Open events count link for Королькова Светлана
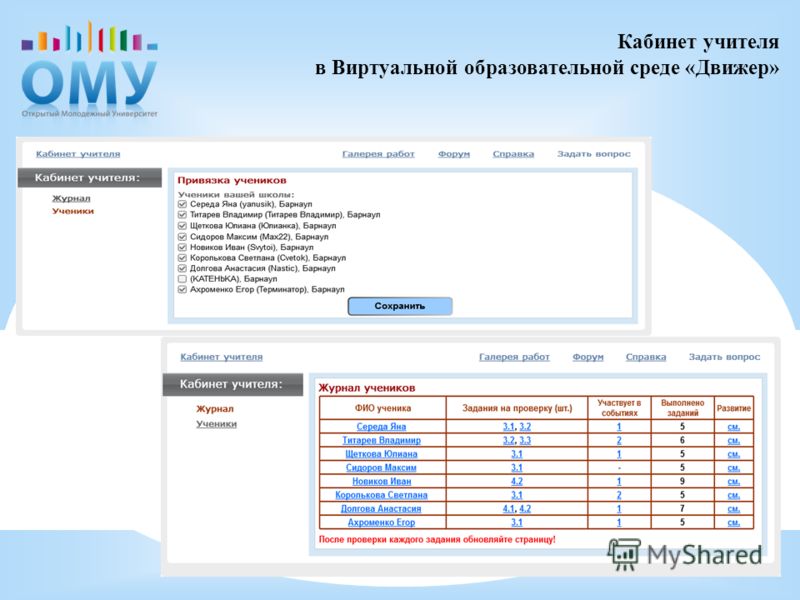Screen dimensions: 800x600 tap(619, 495)
